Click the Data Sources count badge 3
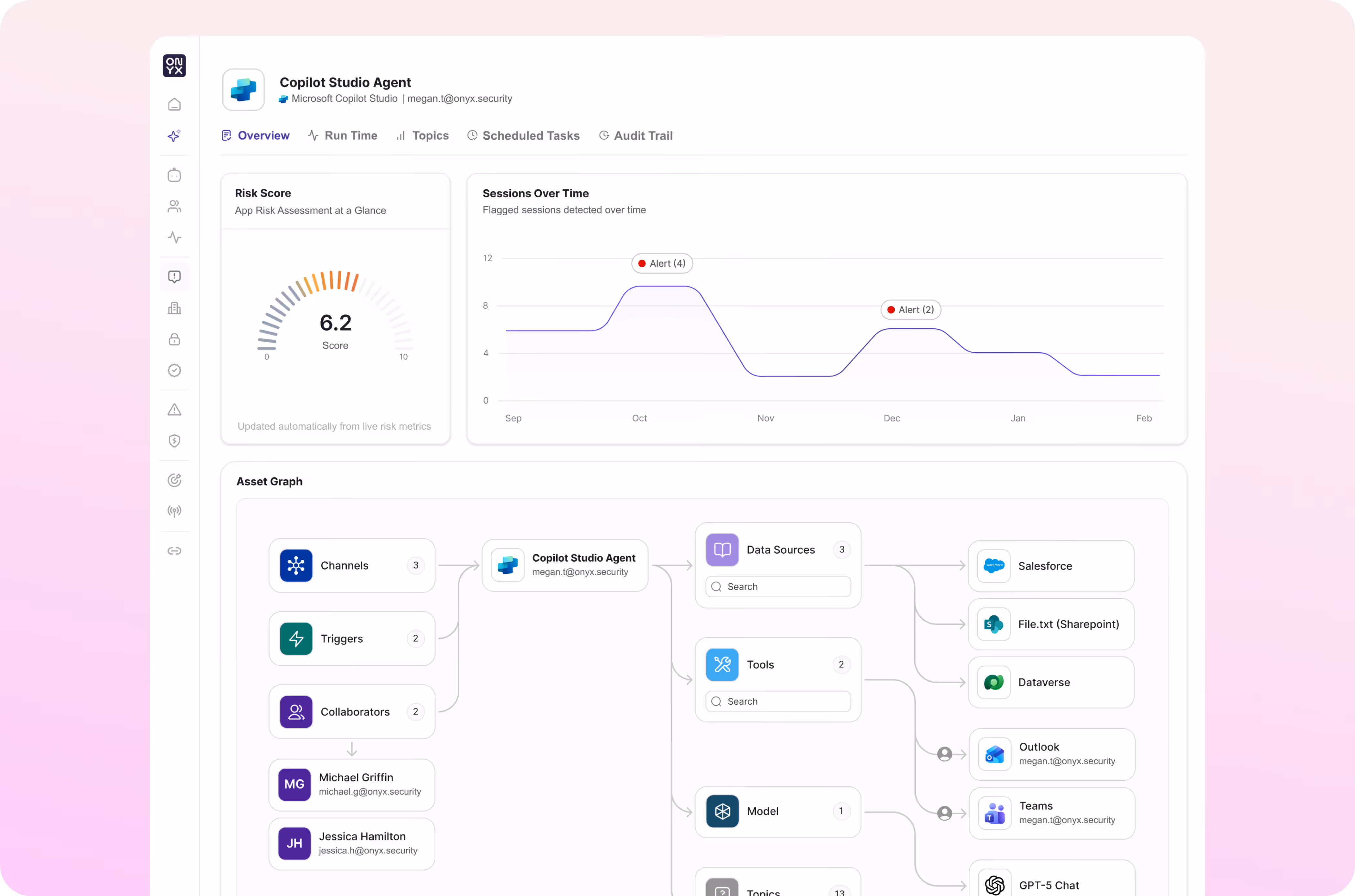This screenshot has width=1355, height=896. tap(841, 550)
